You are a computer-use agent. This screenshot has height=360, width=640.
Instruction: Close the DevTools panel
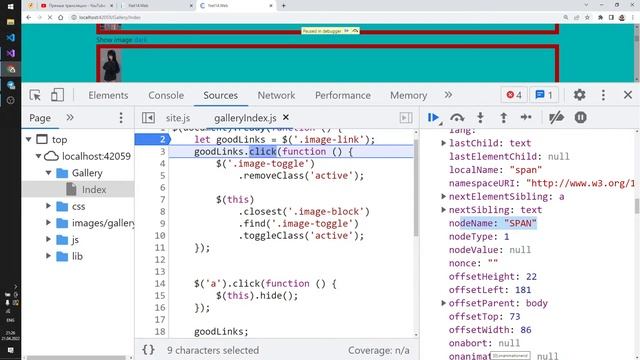(x=628, y=95)
